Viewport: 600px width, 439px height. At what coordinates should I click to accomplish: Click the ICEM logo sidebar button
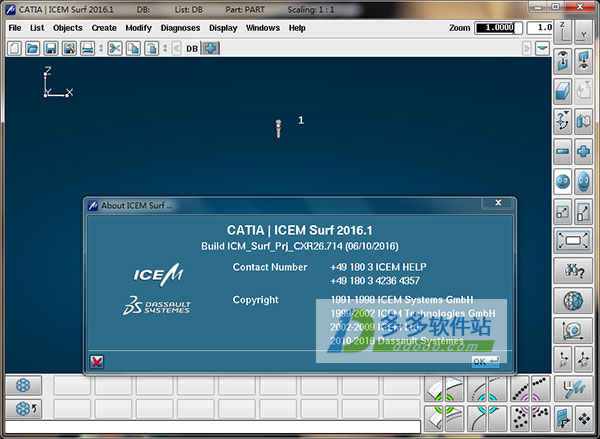tap(573, 389)
